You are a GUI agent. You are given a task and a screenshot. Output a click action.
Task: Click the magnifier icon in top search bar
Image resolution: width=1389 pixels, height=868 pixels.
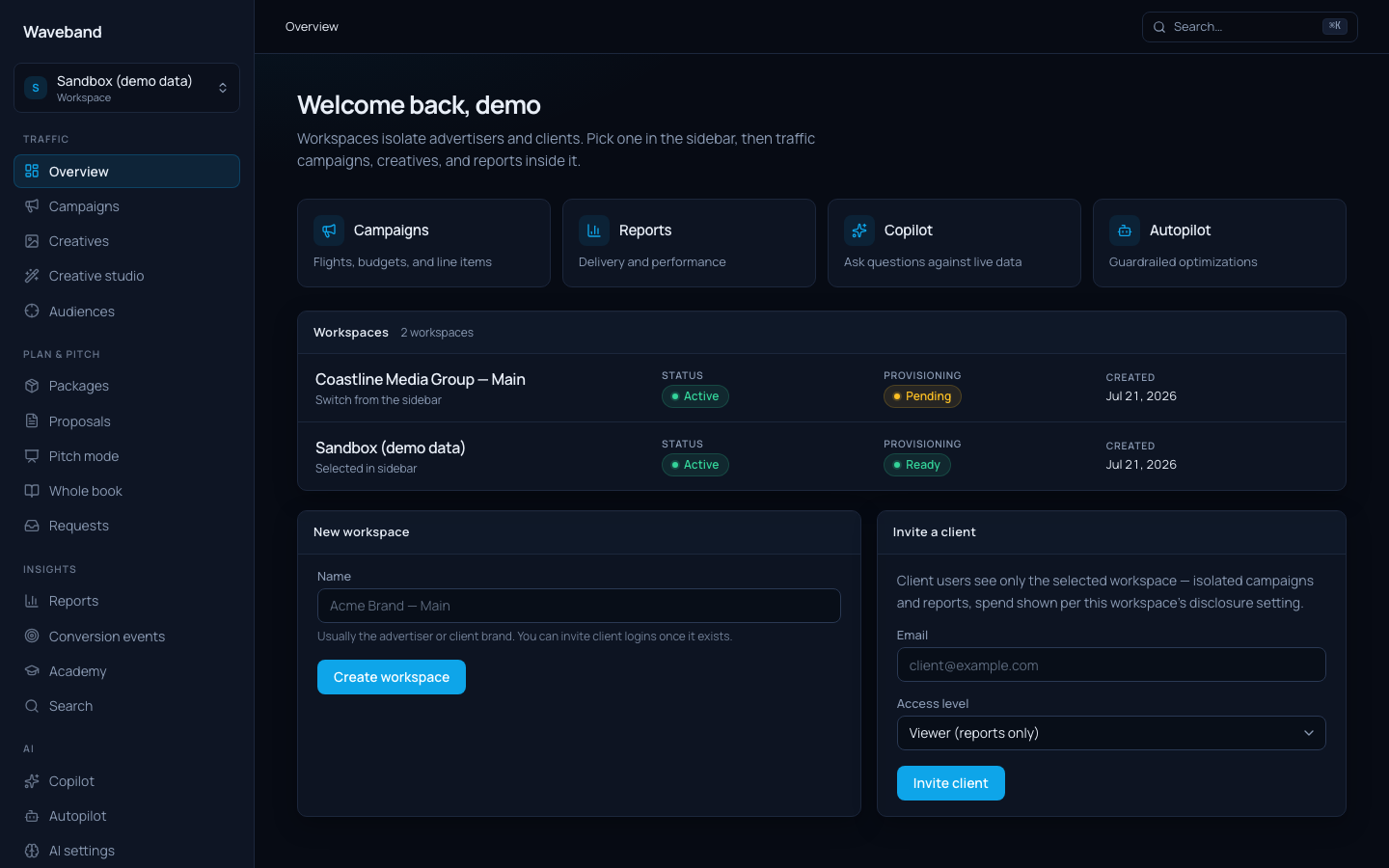pyautogui.click(x=1159, y=27)
